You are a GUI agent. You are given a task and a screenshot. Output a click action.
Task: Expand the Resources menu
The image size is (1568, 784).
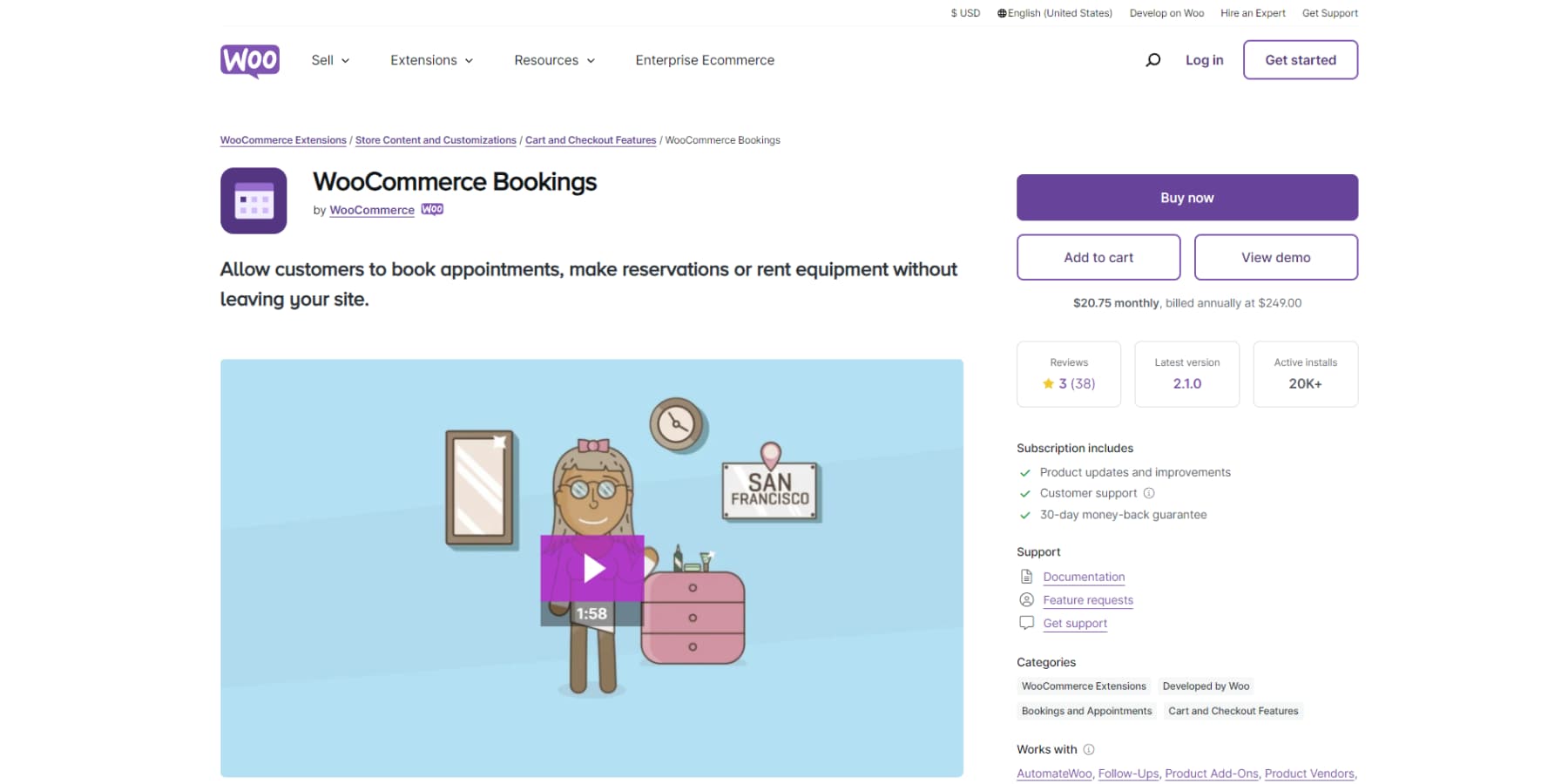555,60
